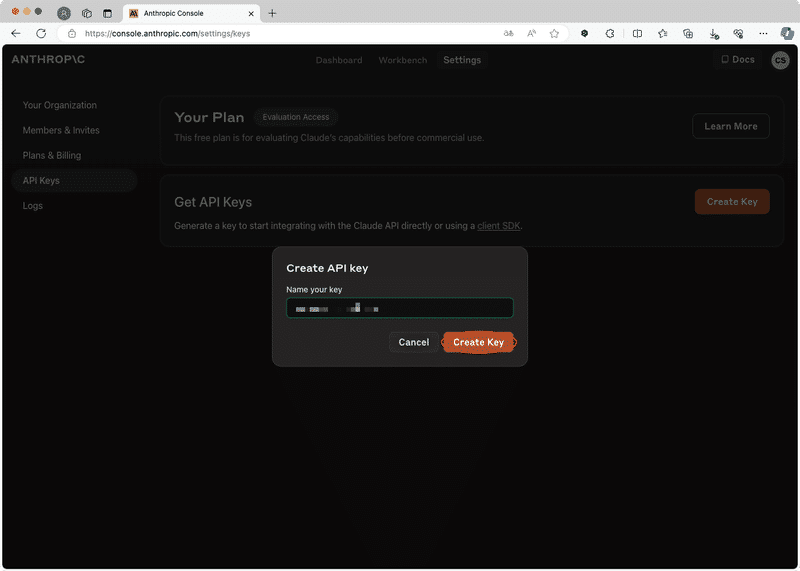Open Members & Invites page
Viewport: 800px width, 571px height.
(61, 130)
